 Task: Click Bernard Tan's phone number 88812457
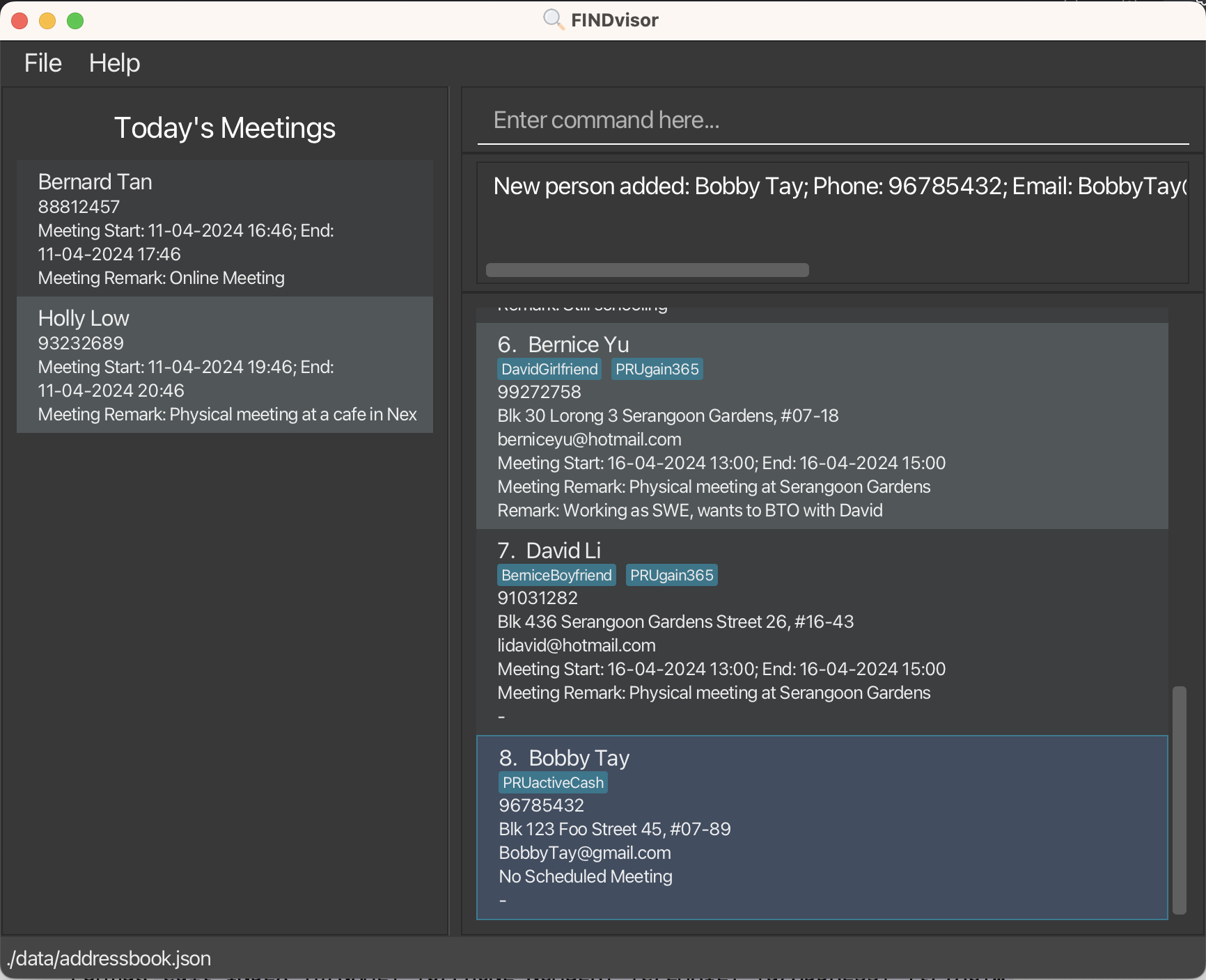[79, 207]
